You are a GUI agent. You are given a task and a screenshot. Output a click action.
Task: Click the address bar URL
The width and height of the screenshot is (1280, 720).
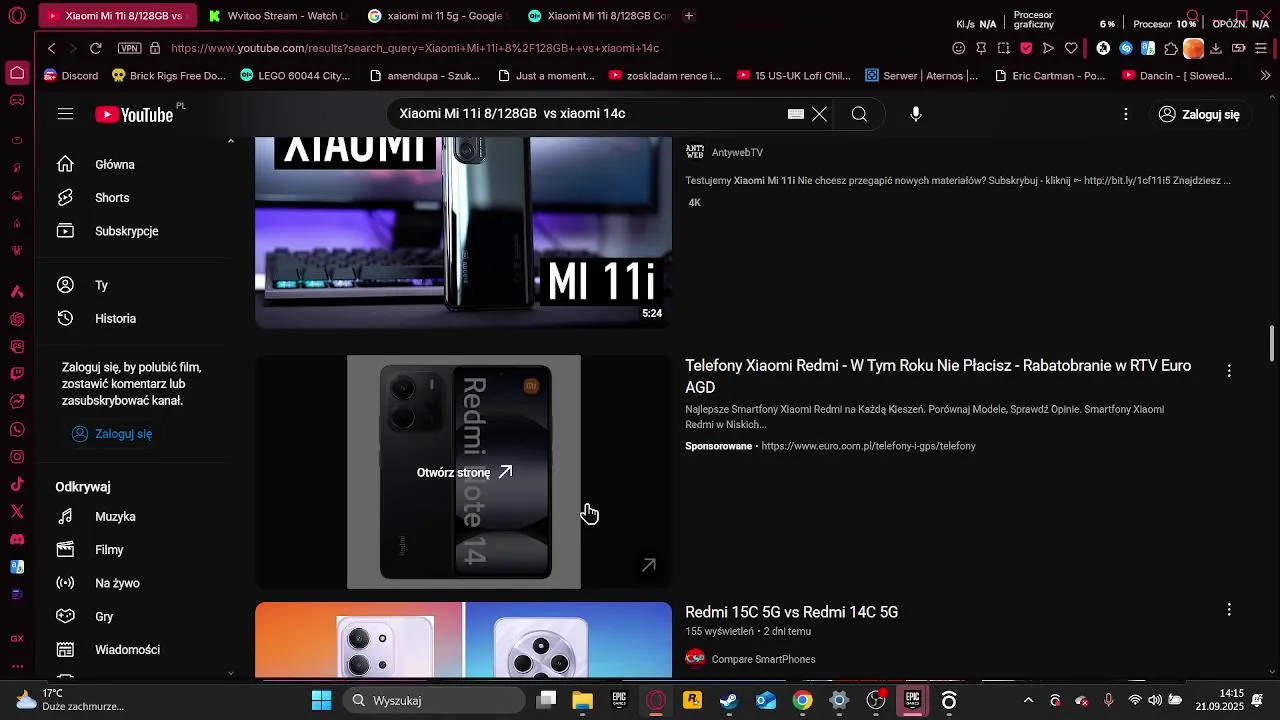[415, 48]
